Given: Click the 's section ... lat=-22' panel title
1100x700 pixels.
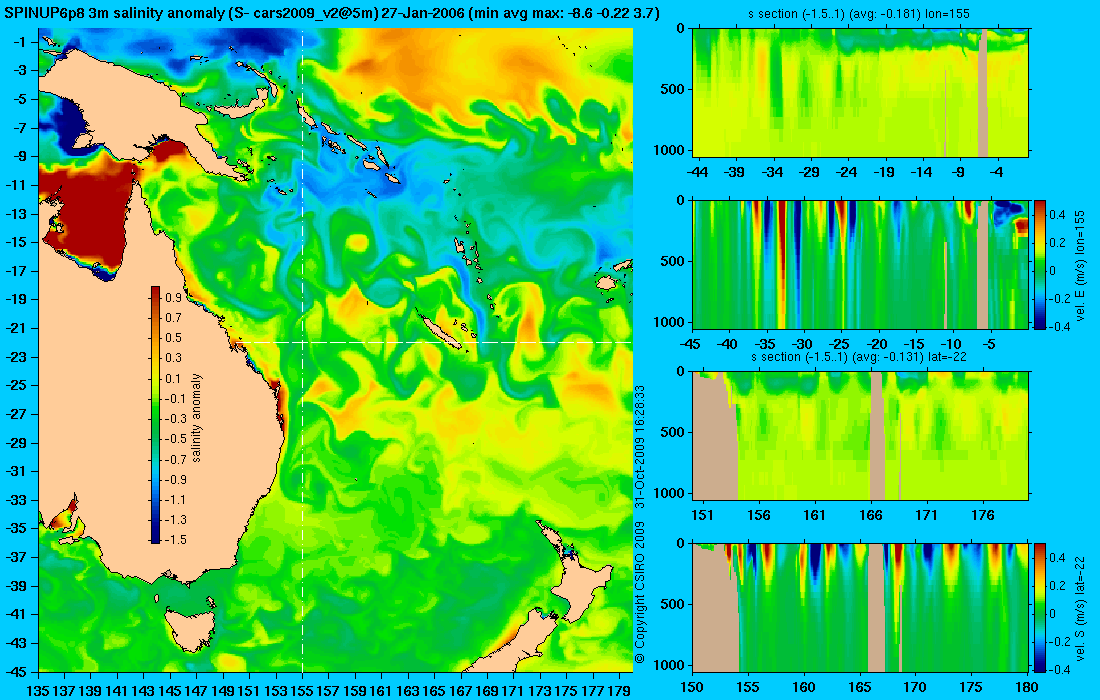Looking at the screenshot, I should pyautogui.click(x=860, y=357).
